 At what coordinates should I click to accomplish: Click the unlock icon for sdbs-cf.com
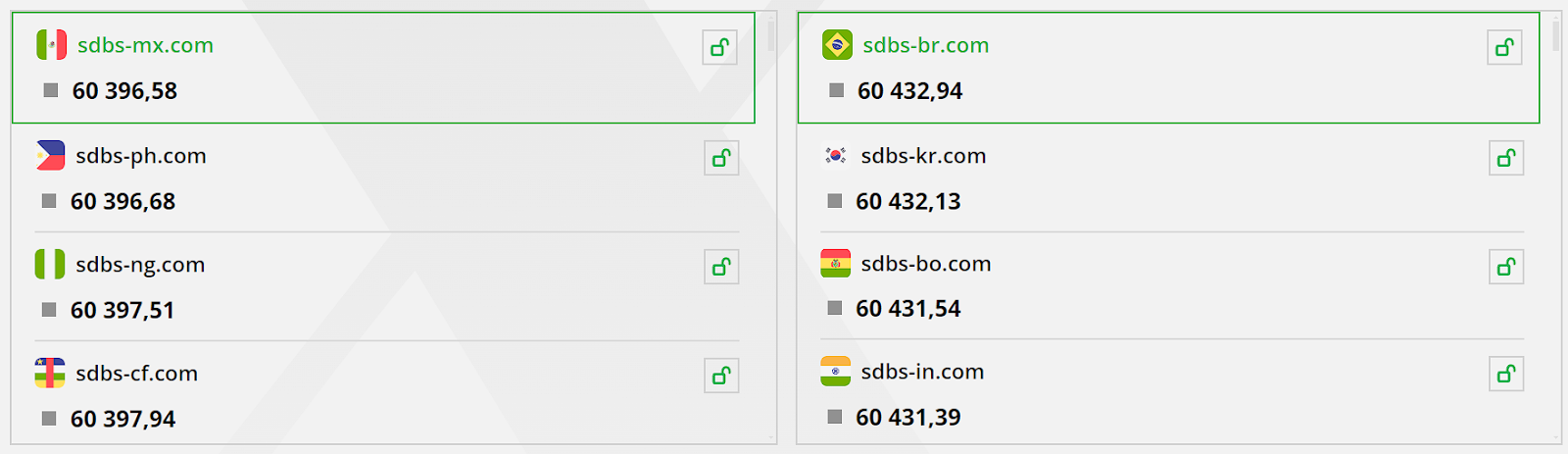click(721, 376)
